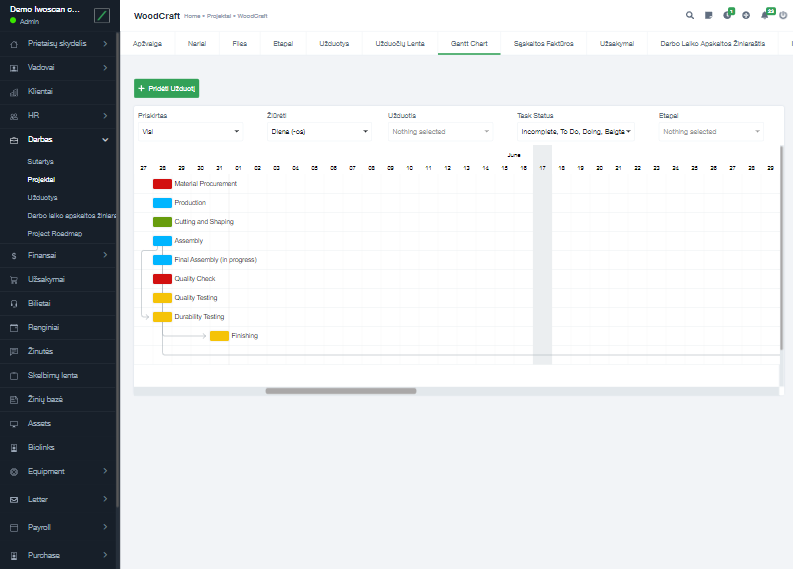Click the power logout icon
Viewport: 793px width, 569px height.
[783, 16]
